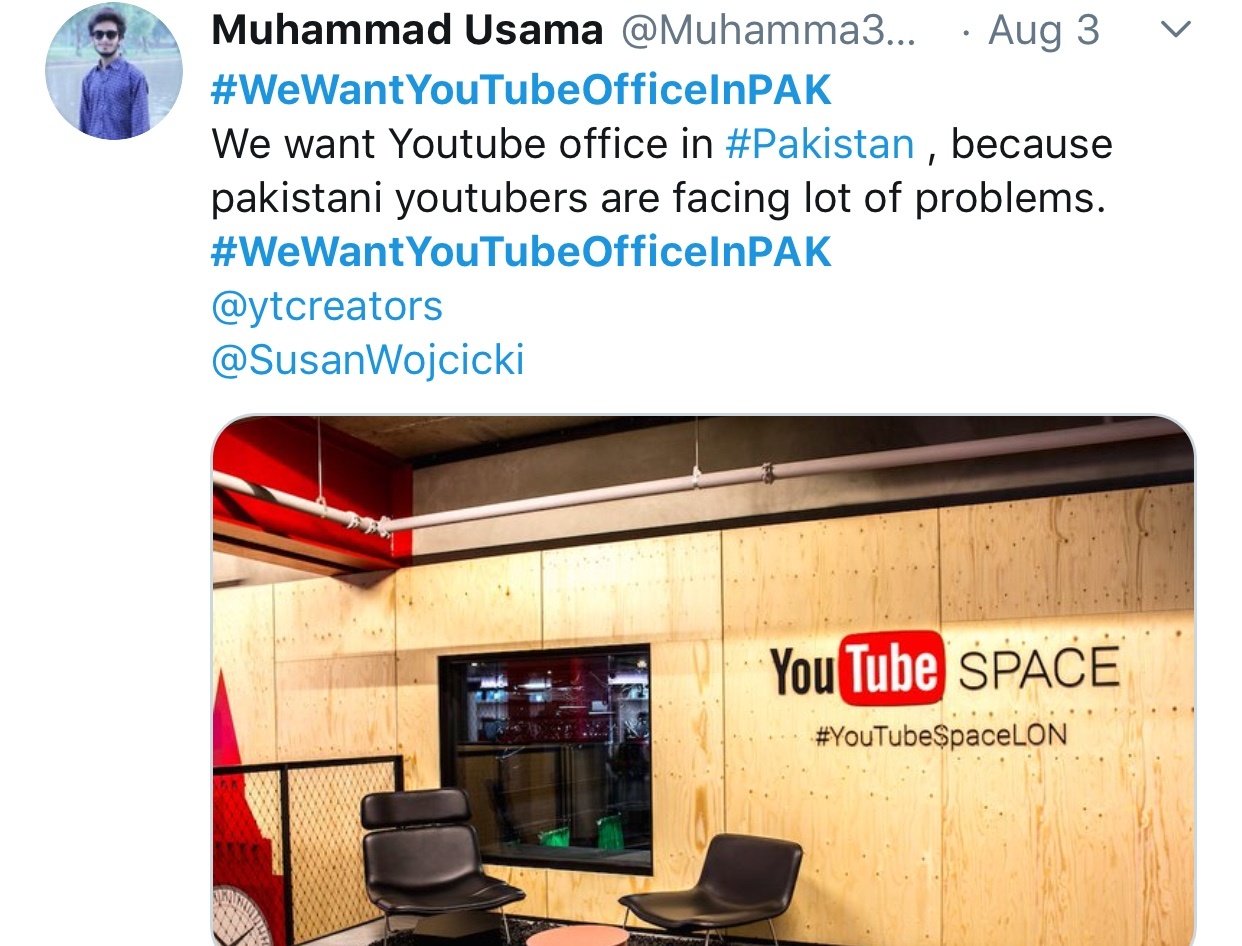Select the red Tube logo in the photo
The image size is (1242, 946).
pos(890,668)
